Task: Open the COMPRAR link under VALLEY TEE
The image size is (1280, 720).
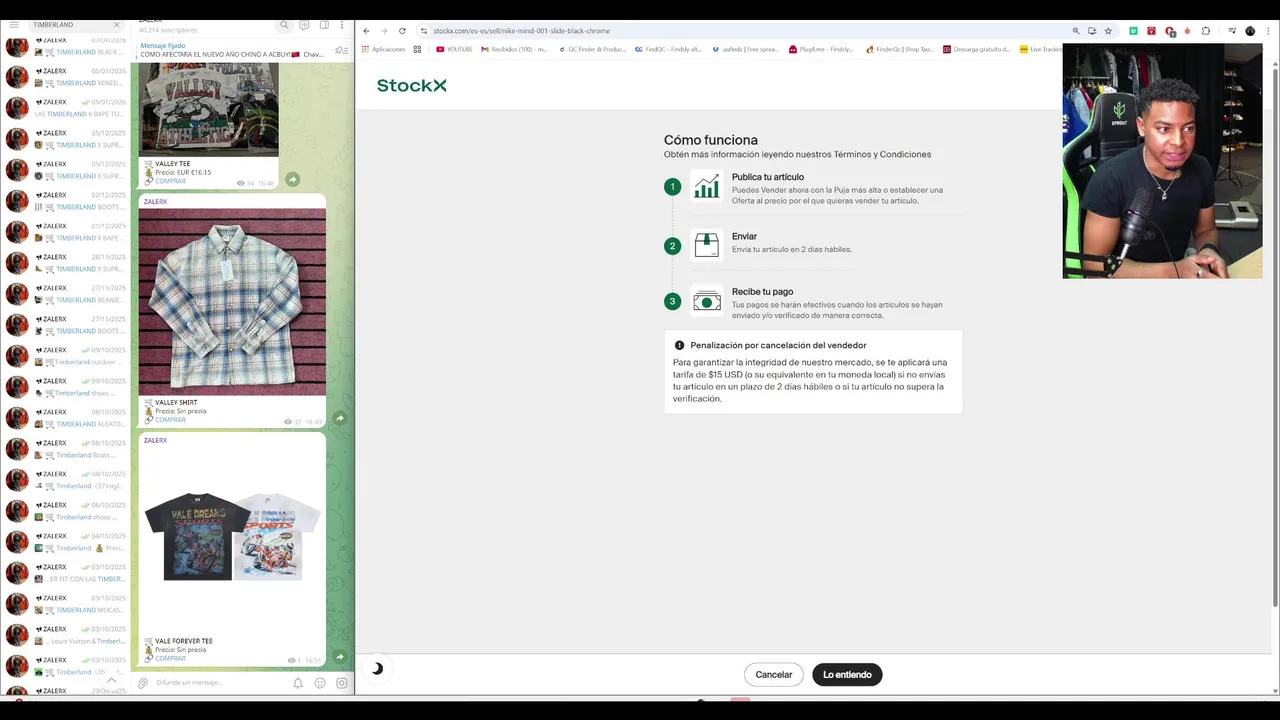Action: coord(170,181)
